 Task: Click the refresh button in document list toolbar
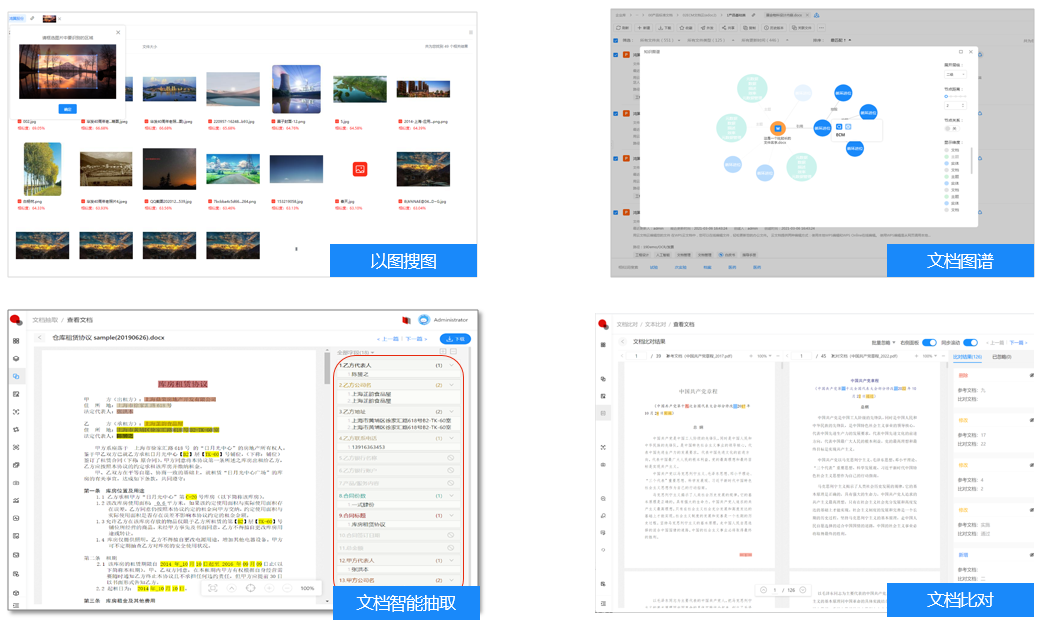tap(623, 27)
